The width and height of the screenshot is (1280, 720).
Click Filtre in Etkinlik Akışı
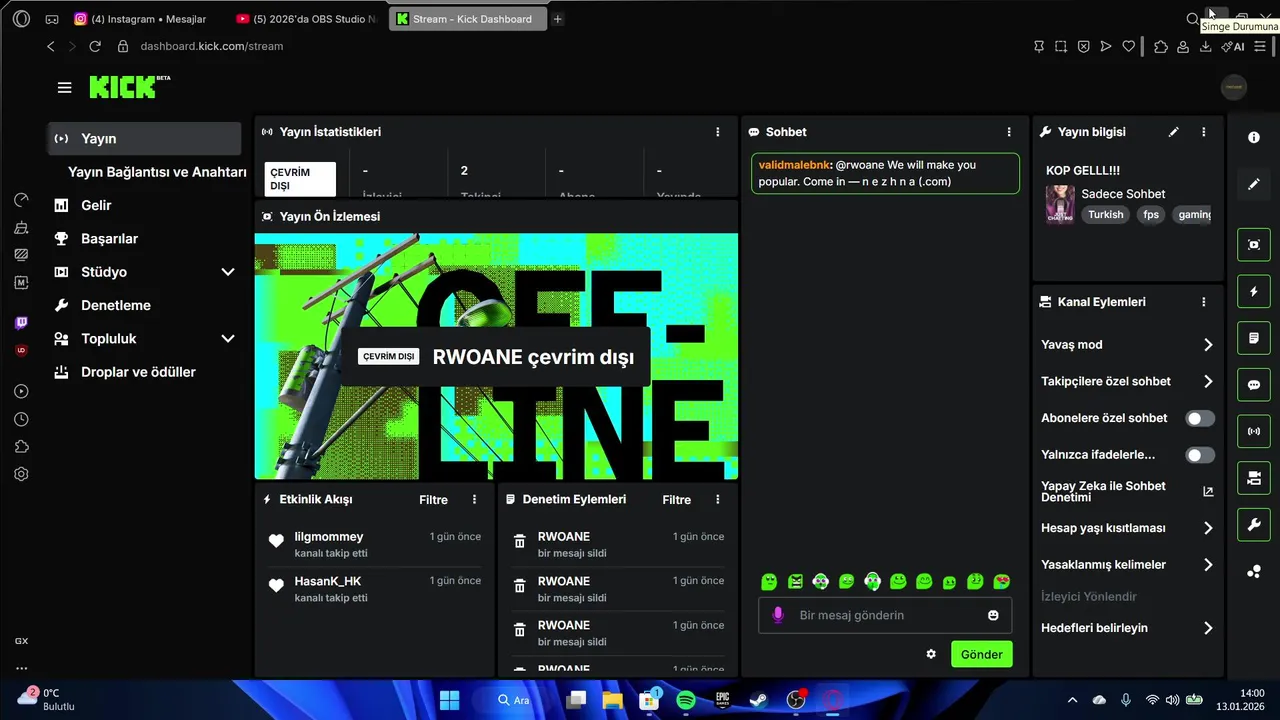433,499
